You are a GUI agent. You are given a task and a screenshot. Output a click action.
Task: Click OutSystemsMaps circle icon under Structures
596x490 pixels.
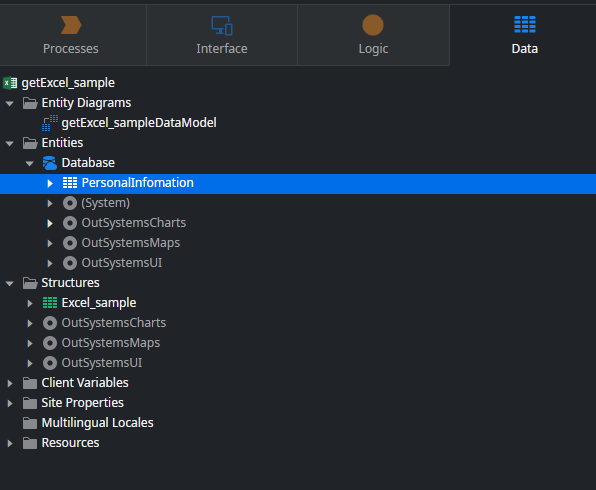pyautogui.click(x=50, y=343)
